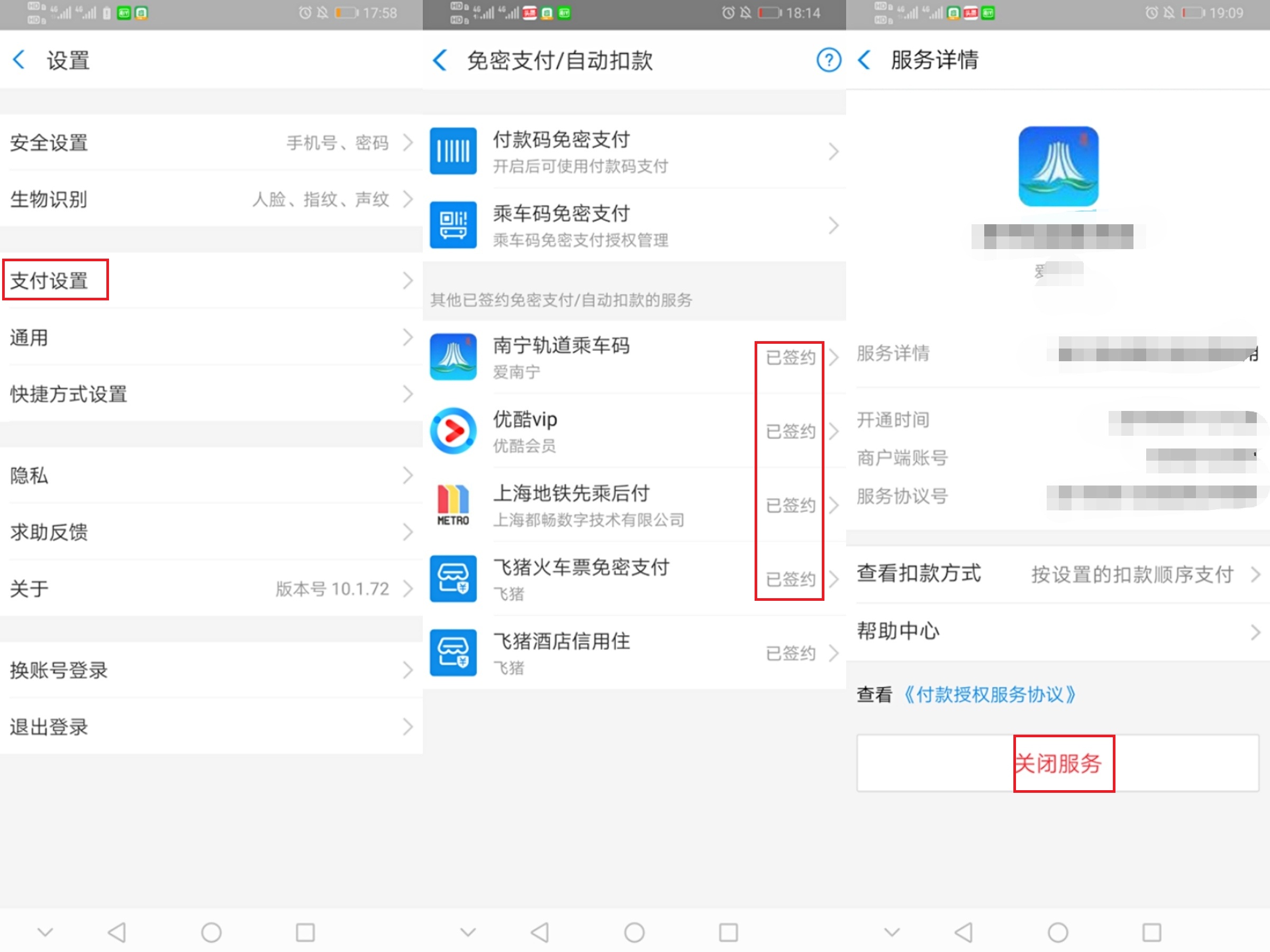1270x952 pixels.
Task: Select 上海地铁先乘后付 service text
Action: [571, 493]
